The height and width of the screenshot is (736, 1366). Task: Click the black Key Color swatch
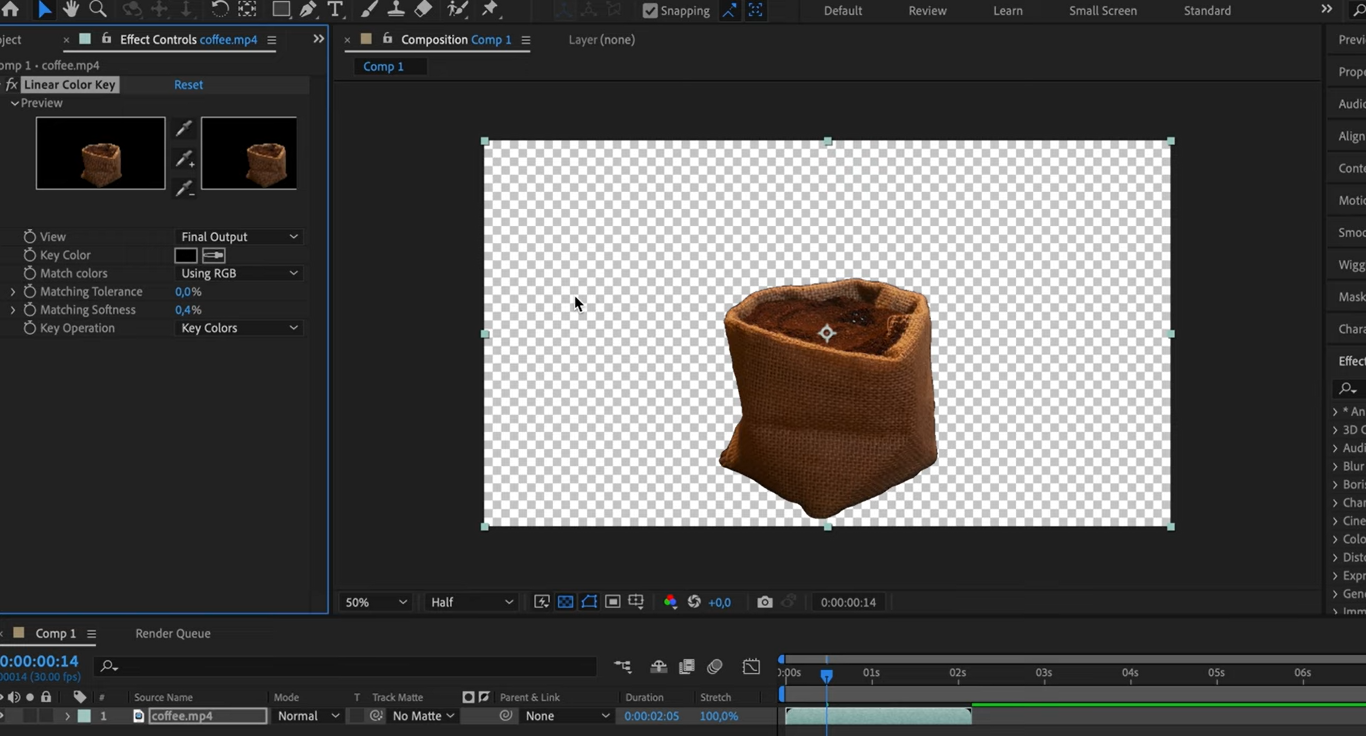[x=186, y=255]
